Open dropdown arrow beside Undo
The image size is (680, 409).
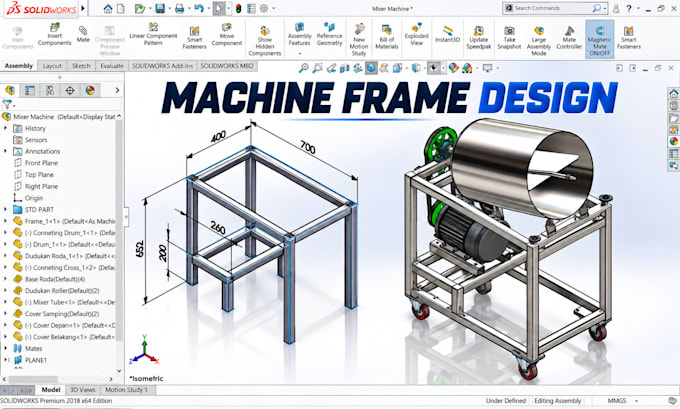(x=208, y=8)
